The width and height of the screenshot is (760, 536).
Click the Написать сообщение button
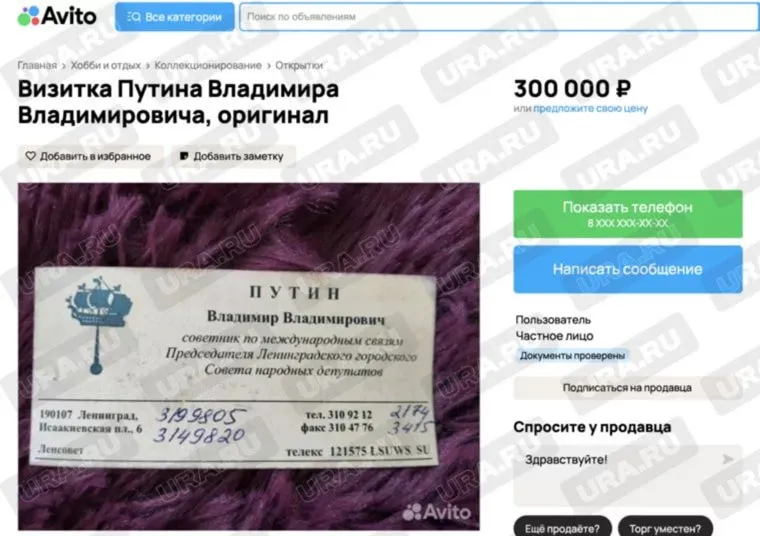[x=628, y=269]
